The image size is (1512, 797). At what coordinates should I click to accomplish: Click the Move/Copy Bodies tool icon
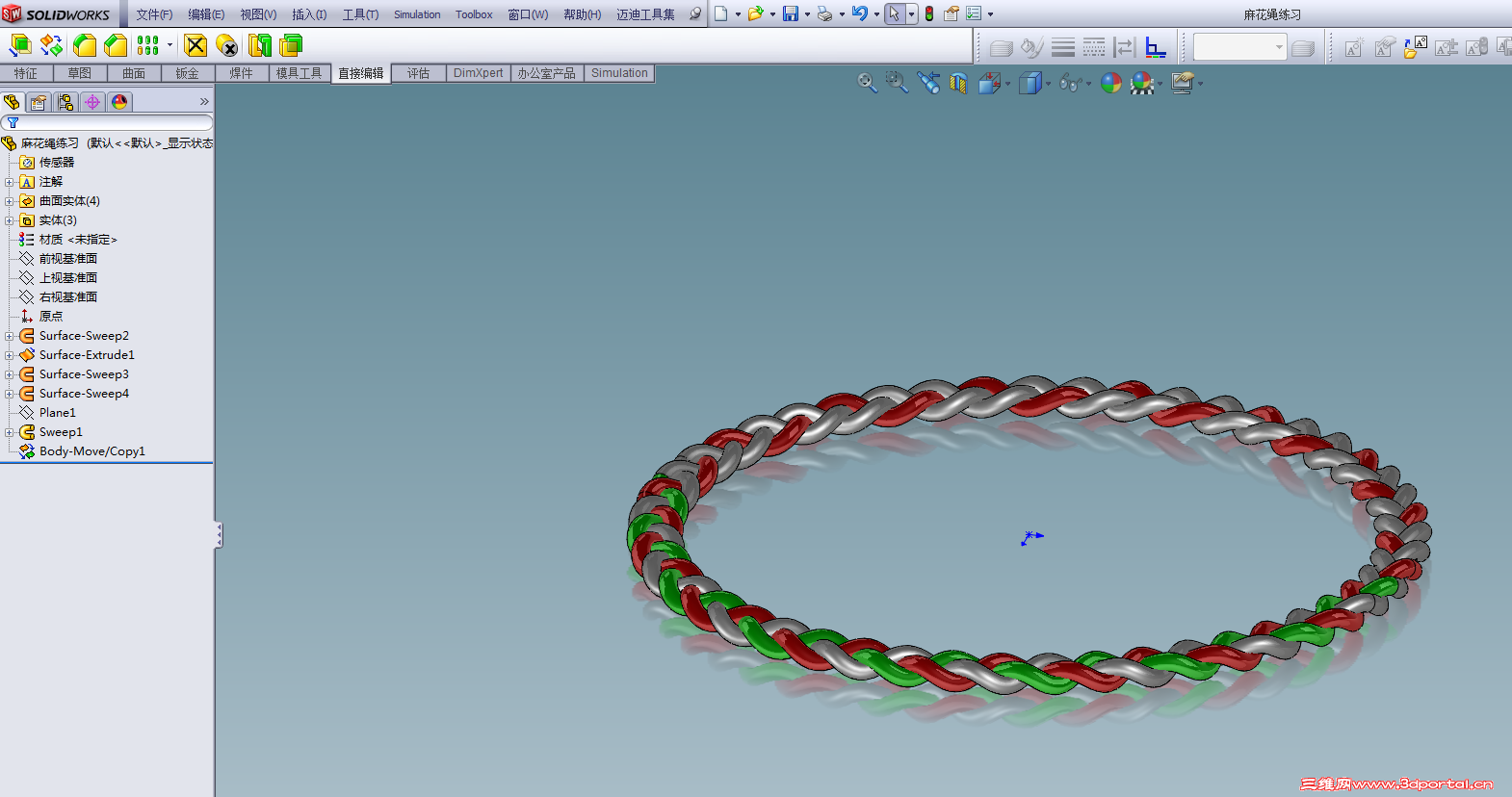pos(52,45)
